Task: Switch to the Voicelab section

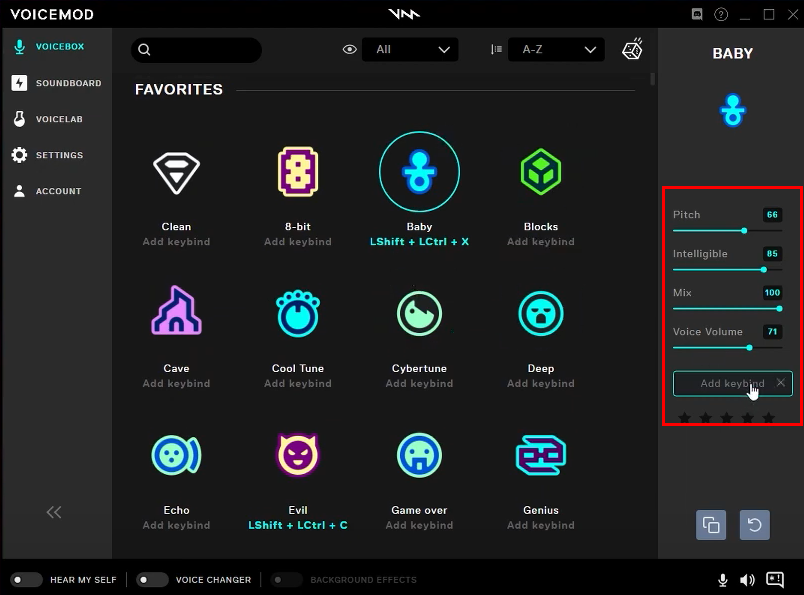Action: (x=57, y=119)
